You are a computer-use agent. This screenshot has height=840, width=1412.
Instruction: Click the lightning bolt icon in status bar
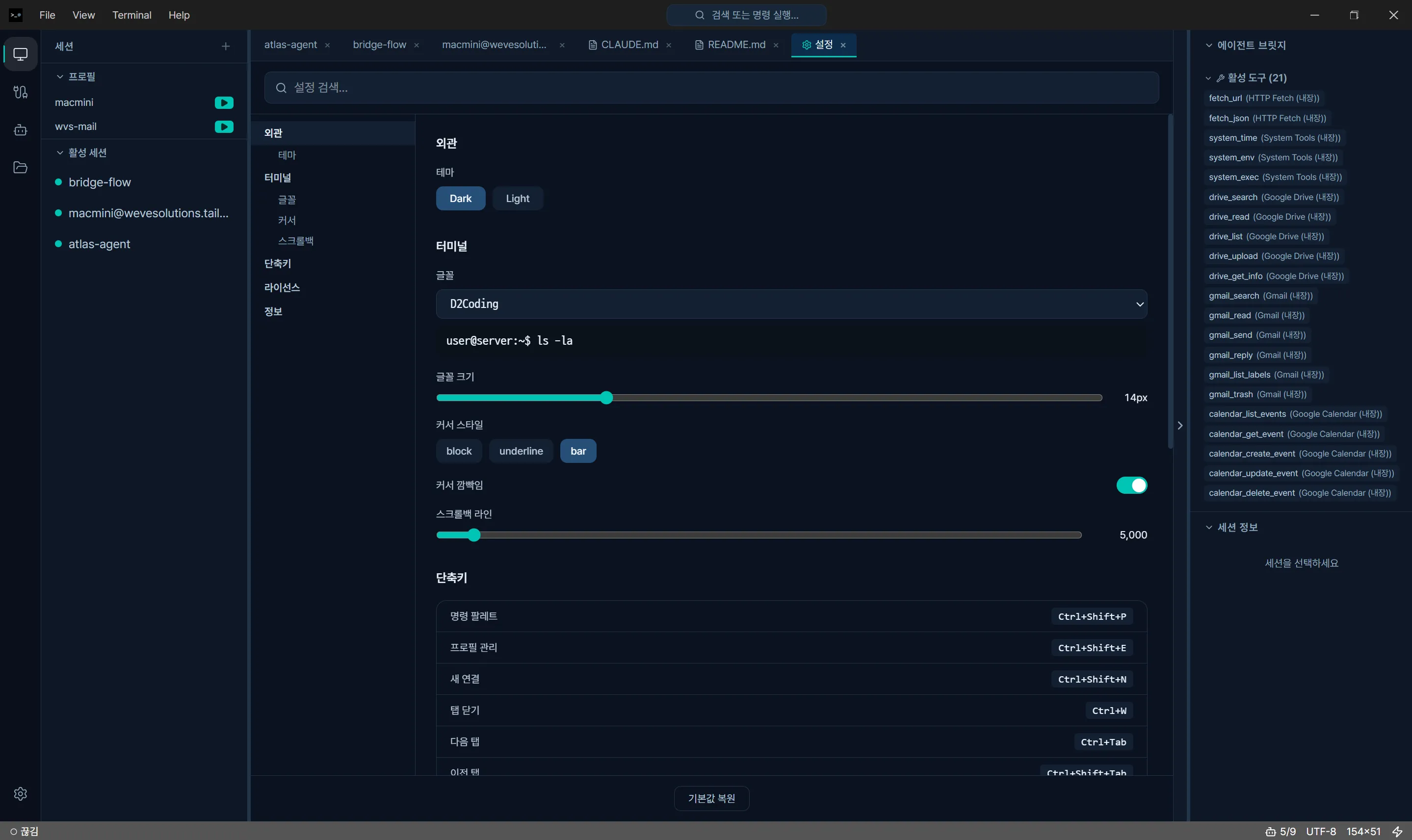pos(1397,831)
